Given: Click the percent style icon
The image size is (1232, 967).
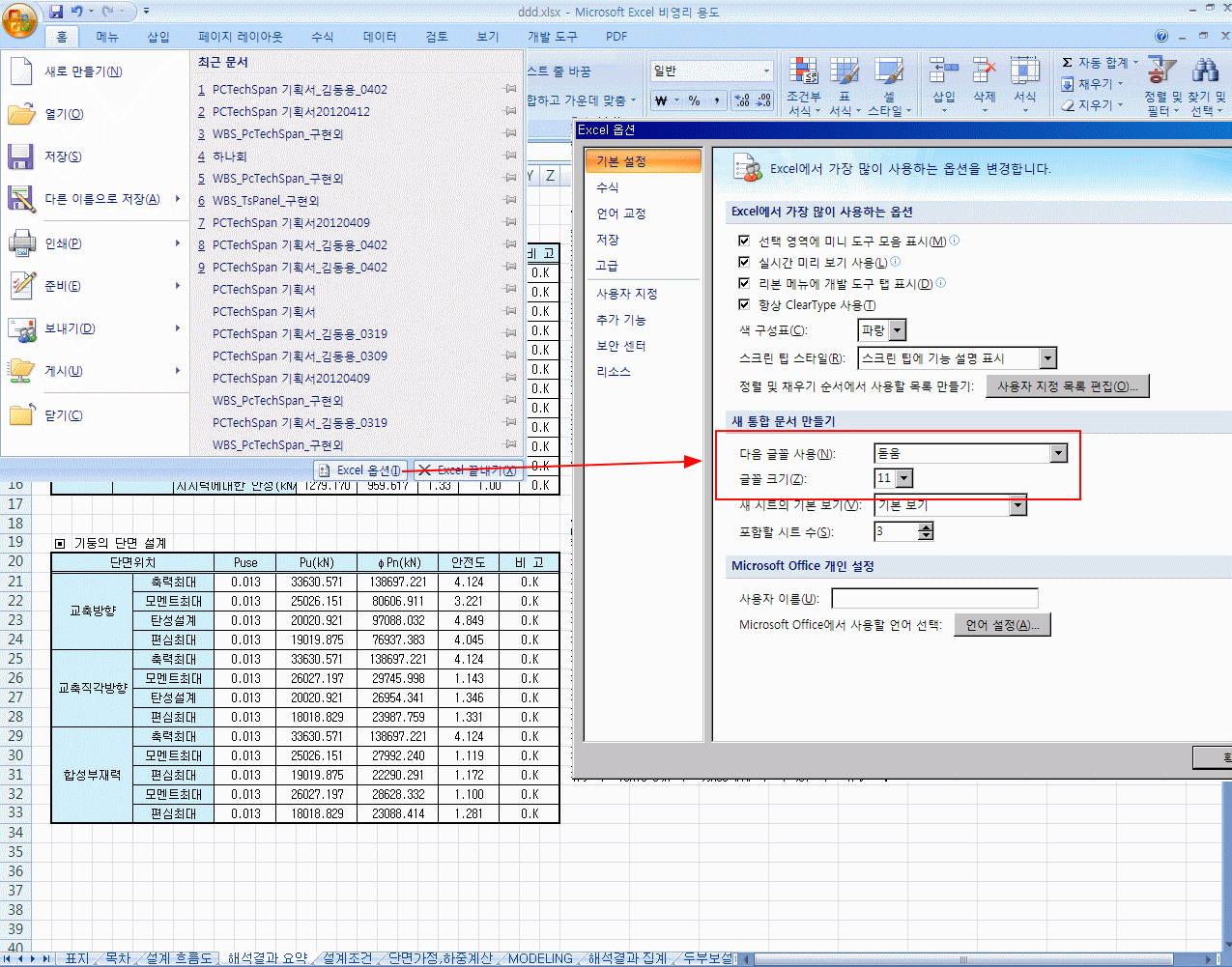Looking at the screenshot, I should click(694, 100).
